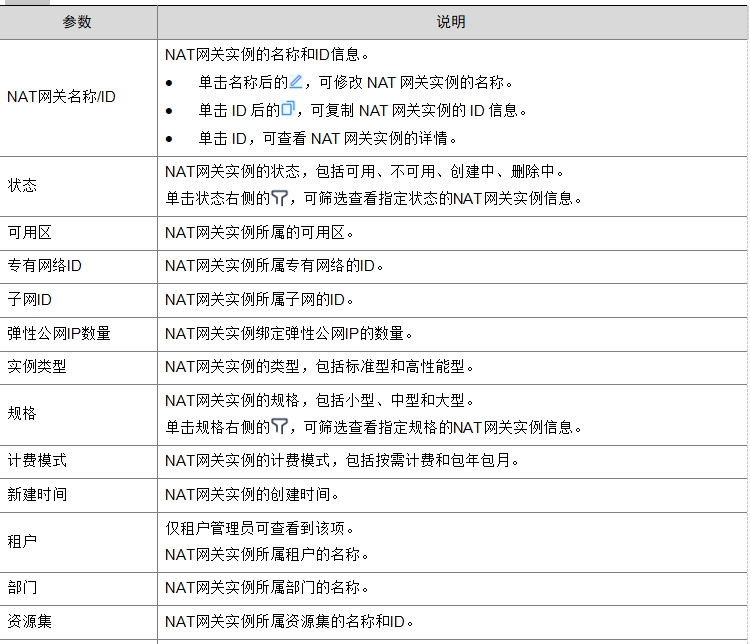Click text NAT网关实例所属子网的ID。
The image size is (750, 644).
click(x=259, y=300)
